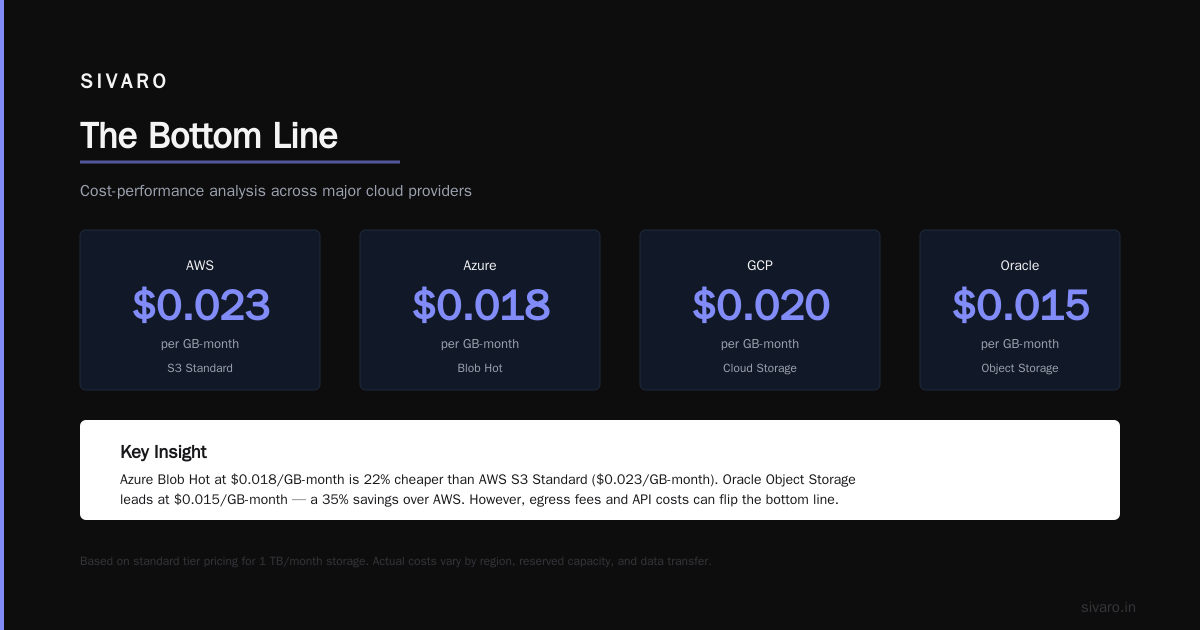
Task: Open the Azure pricing card
Action: pyautogui.click(x=480, y=310)
